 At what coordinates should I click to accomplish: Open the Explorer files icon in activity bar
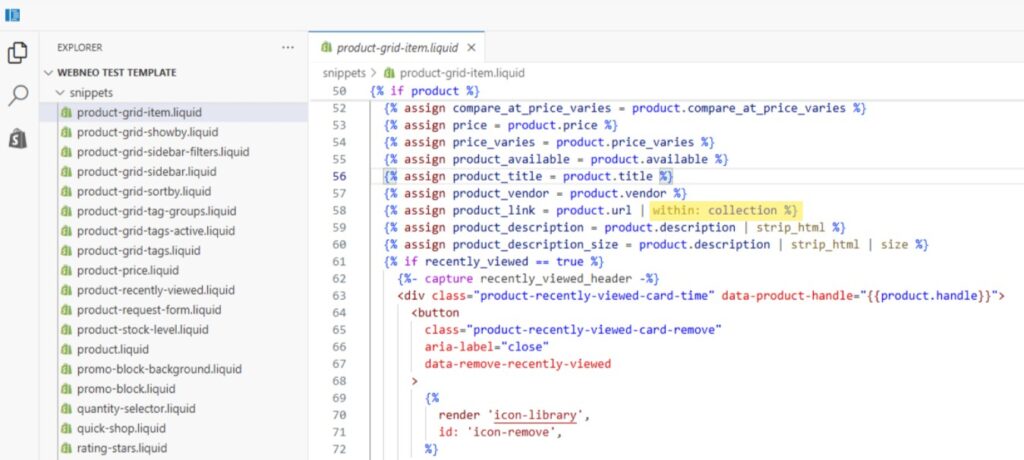(17, 54)
